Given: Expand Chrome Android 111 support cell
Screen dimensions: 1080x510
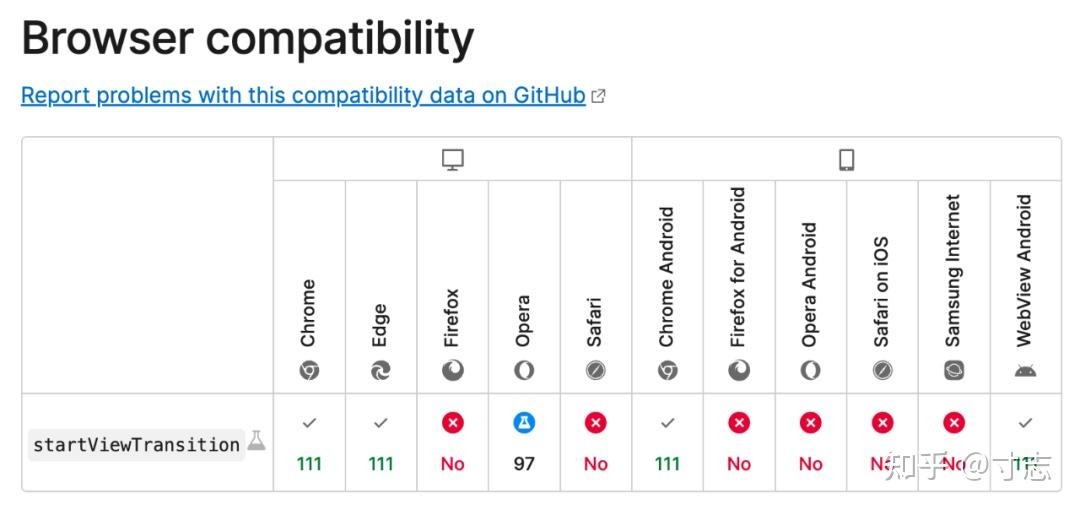Looking at the screenshot, I should tap(667, 443).
